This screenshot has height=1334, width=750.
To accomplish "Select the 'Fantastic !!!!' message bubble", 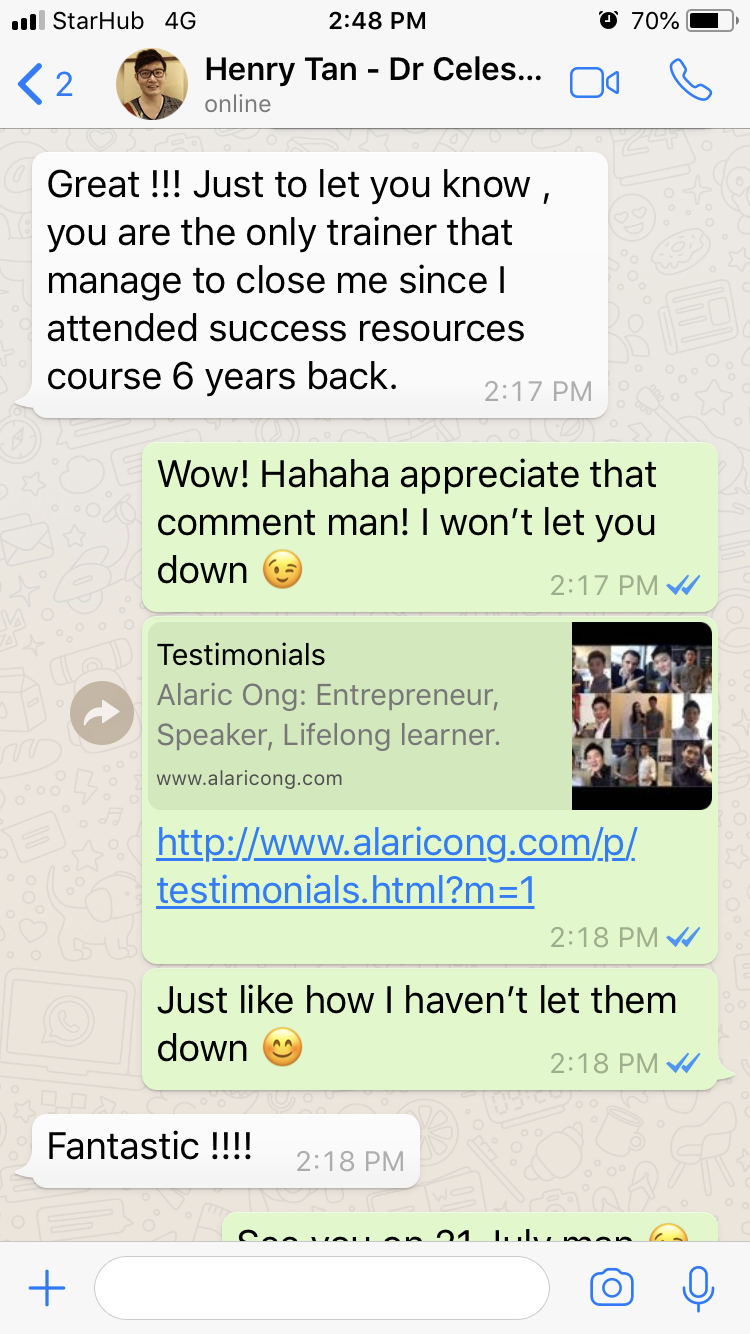I will (225, 1151).
